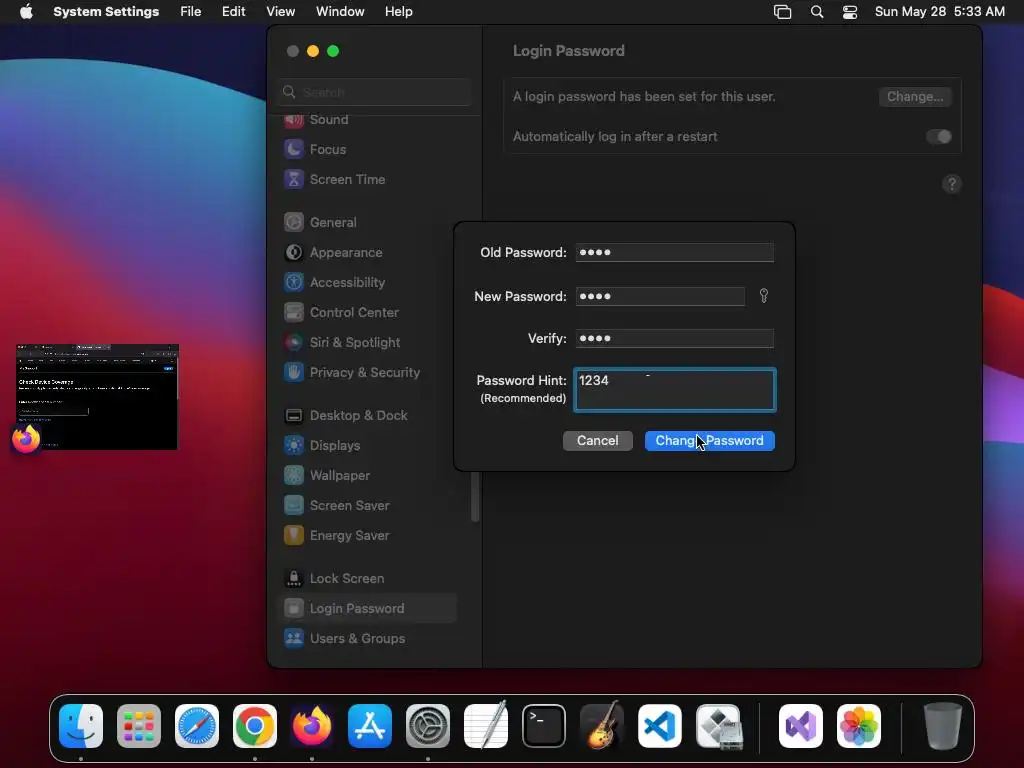Select the Focus sidebar icon

pyautogui.click(x=294, y=149)
